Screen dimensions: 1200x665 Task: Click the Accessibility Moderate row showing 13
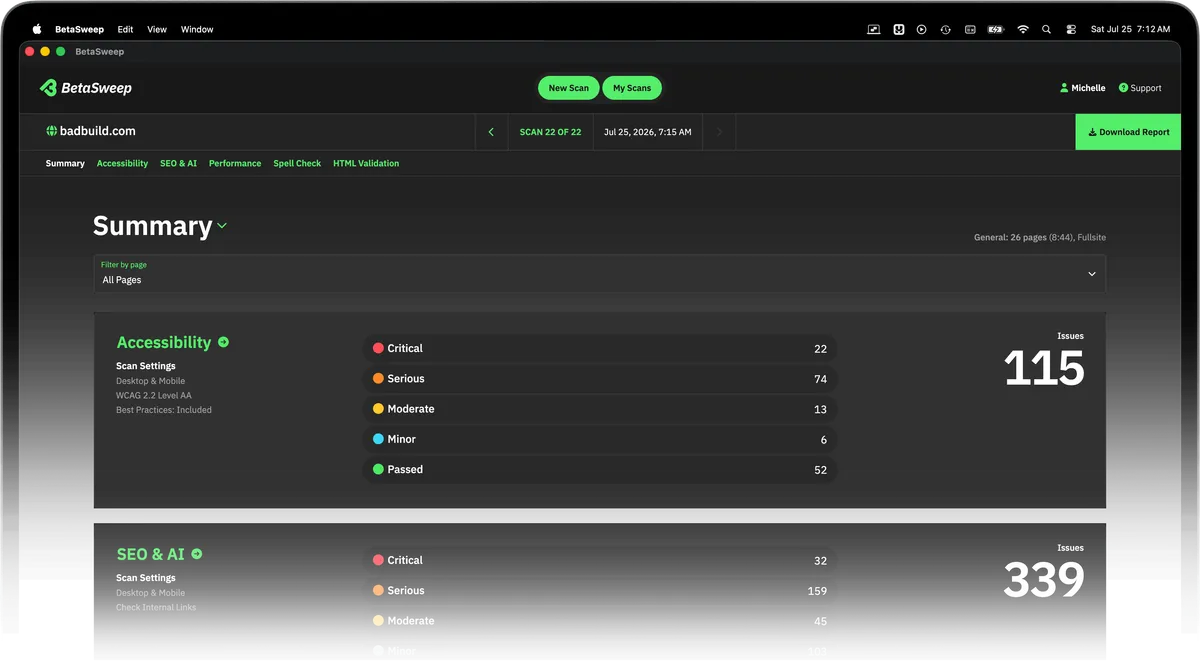pyautogui.click(x=600, y=408)
